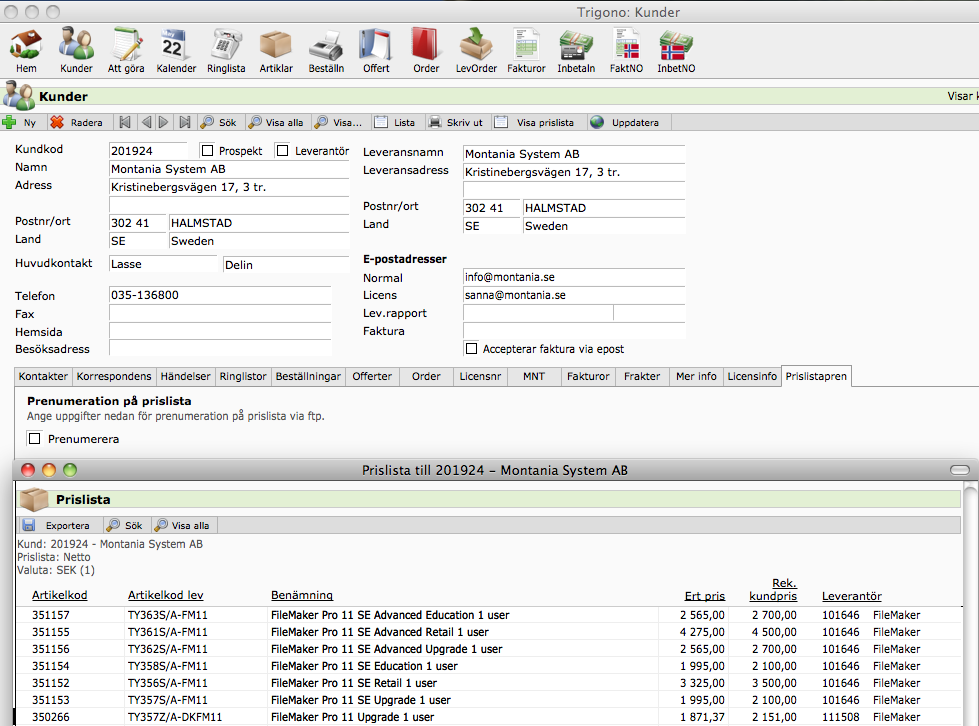Click the Kundkod field showing 201924
This screenshot has width=979, height=726.
click(148, 150)
